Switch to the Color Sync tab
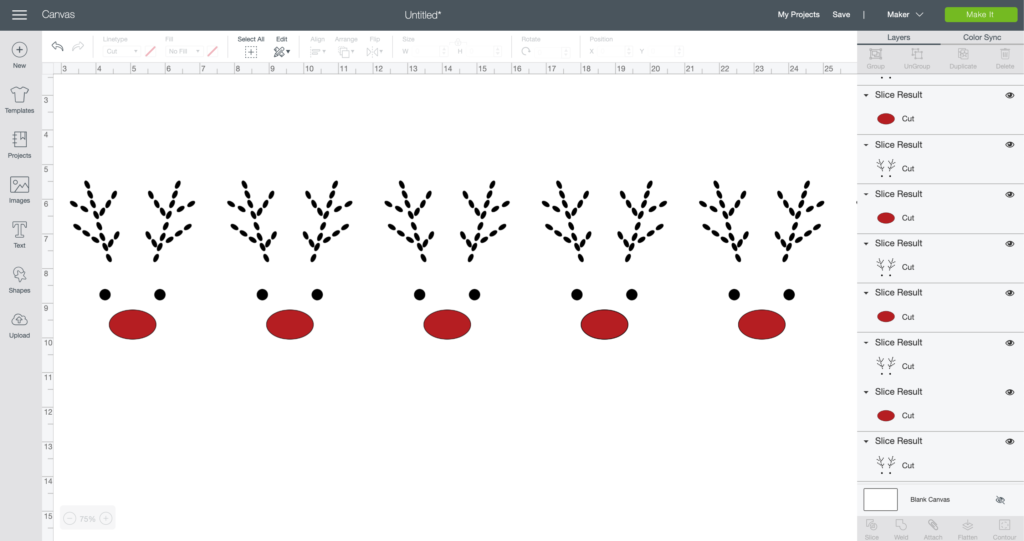The height and width of the screenshot is (541, 1024). pos(982,37)
